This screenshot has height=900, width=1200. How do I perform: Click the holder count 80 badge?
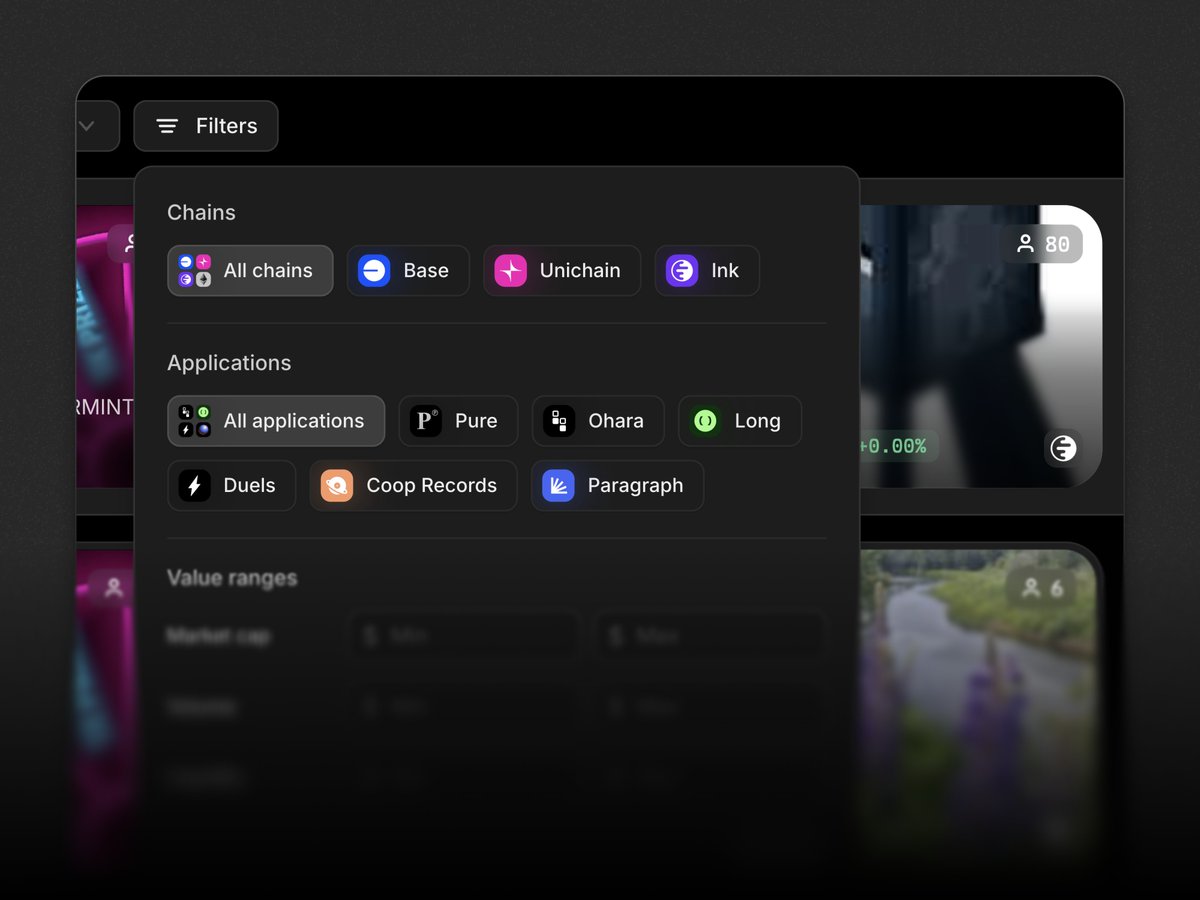1042,244
